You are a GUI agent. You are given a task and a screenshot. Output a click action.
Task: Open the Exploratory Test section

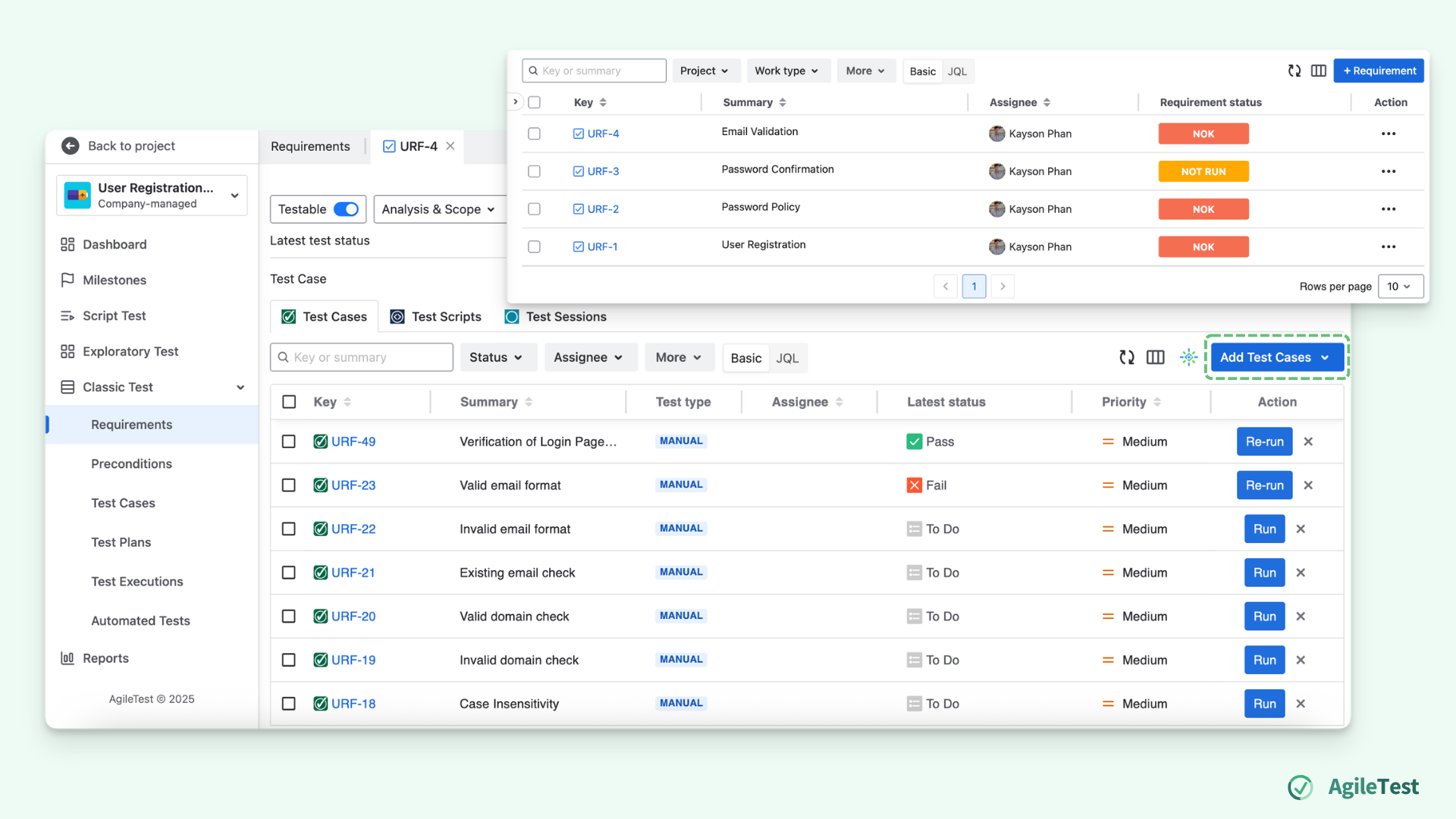129,351
